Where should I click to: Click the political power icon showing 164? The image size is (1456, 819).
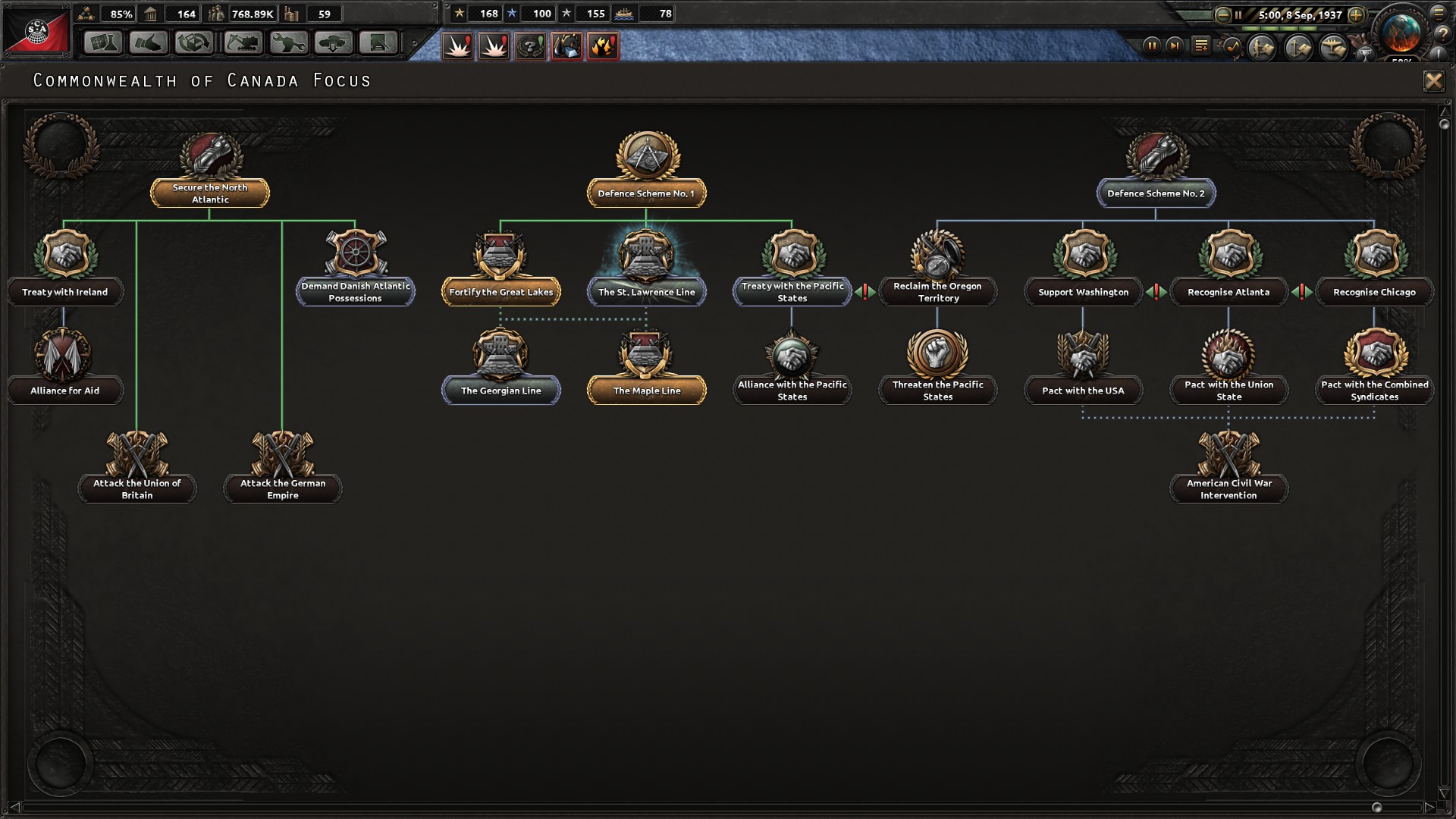(x=151, y=14)
